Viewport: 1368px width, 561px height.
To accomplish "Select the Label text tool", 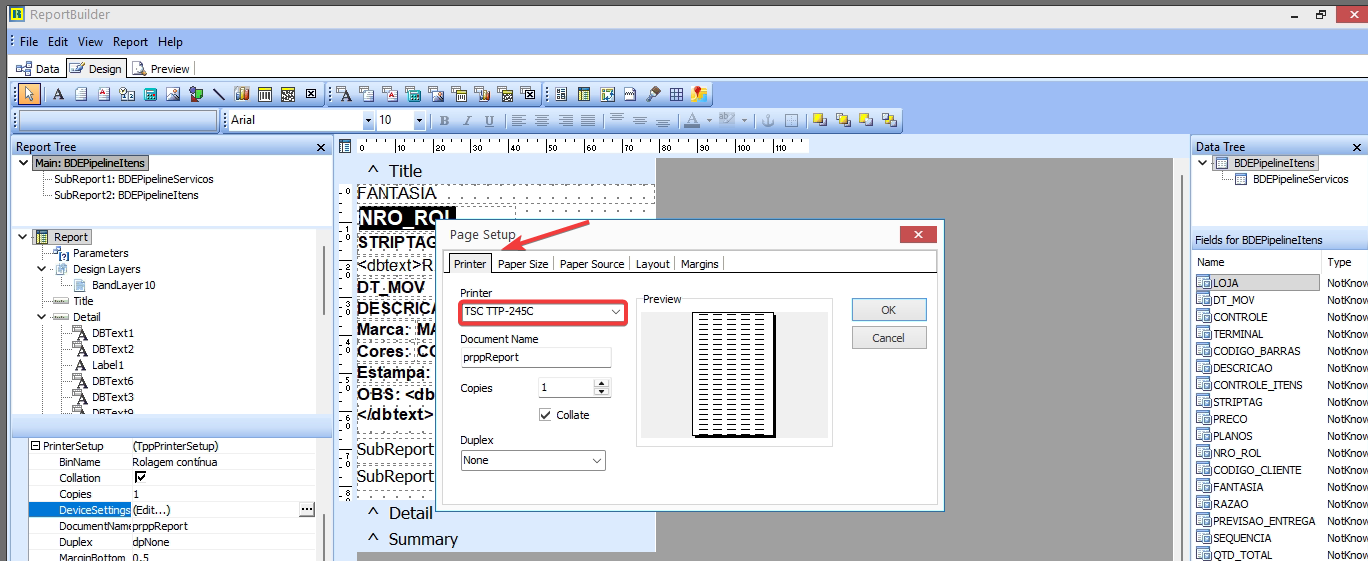I will (x=58, y=94).
